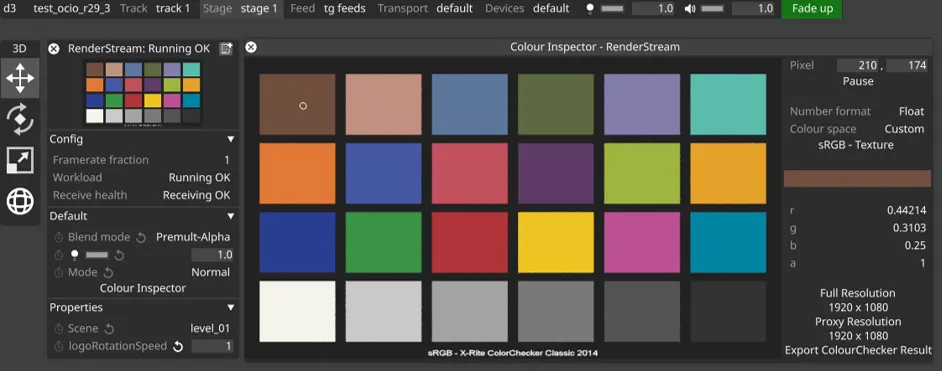Open the test_ocio_r29_3 project item
Screen dimensions: 942x371
coord(71,9)
